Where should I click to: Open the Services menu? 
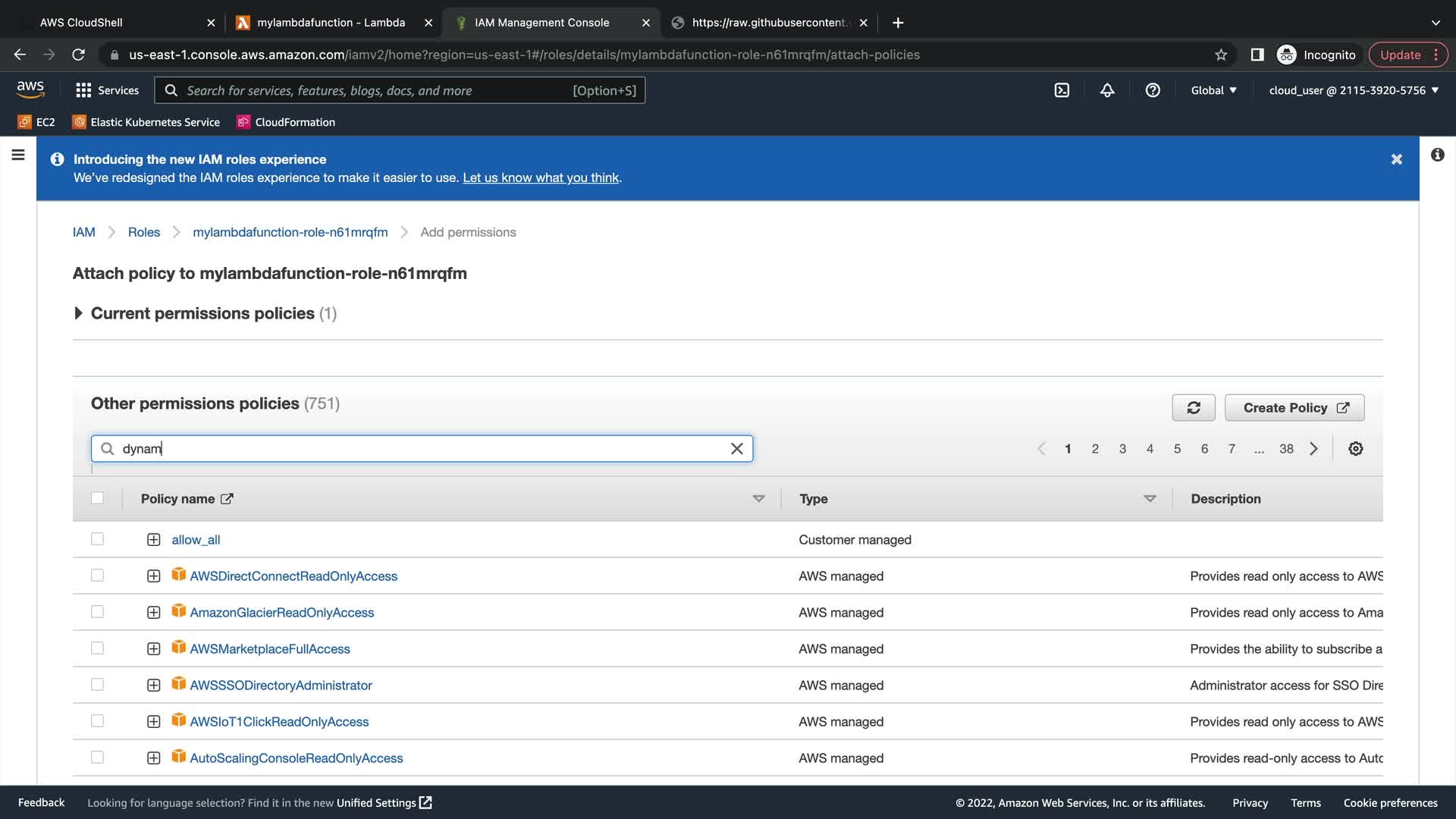tap(108, 90)
